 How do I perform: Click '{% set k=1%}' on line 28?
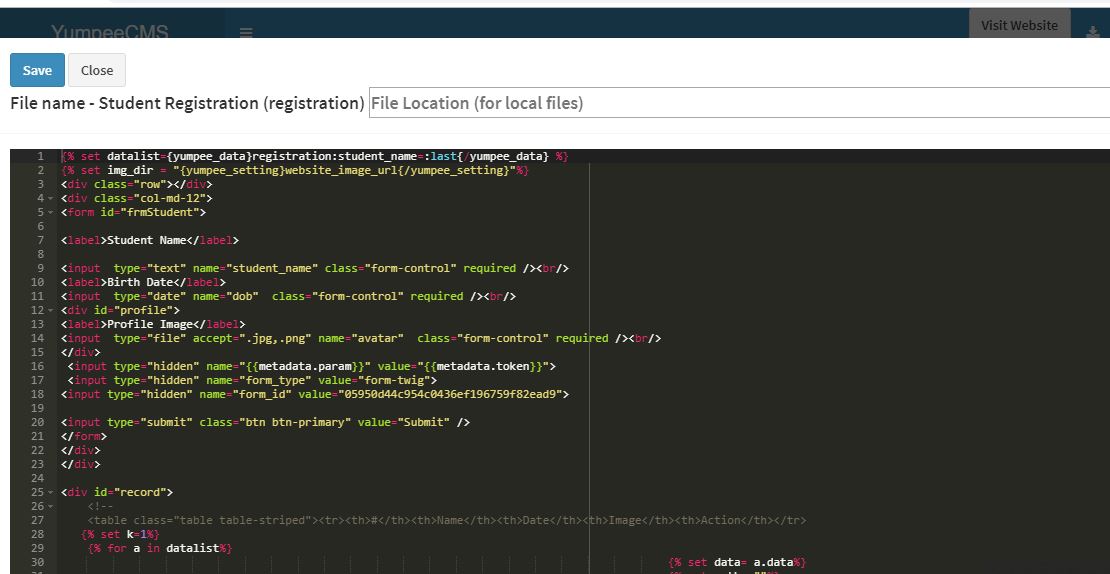120,534
